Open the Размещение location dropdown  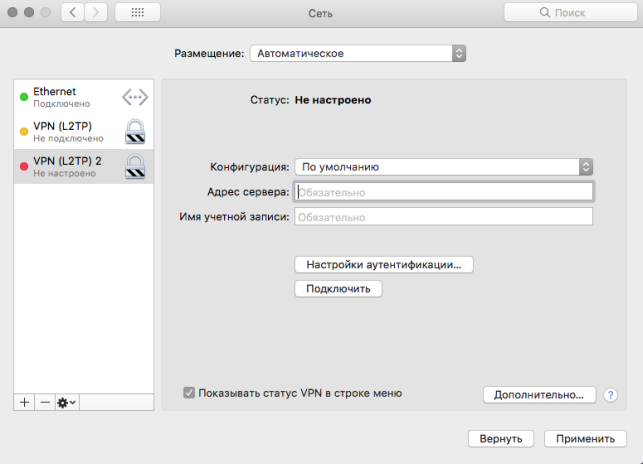pos(358,53)
